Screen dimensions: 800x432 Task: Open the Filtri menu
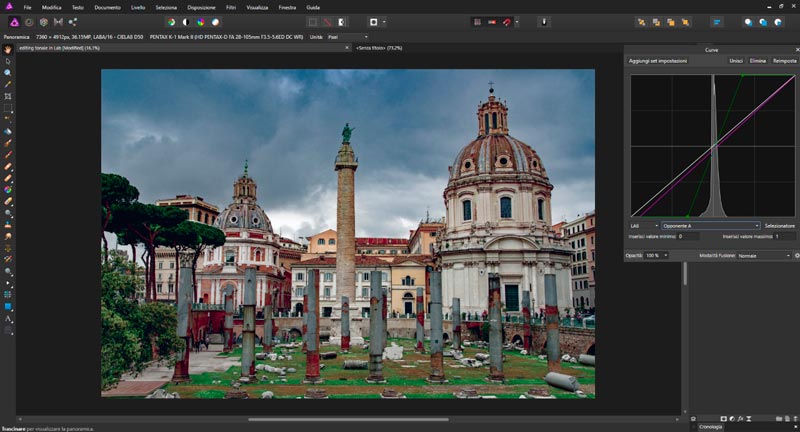click(231, 8)
